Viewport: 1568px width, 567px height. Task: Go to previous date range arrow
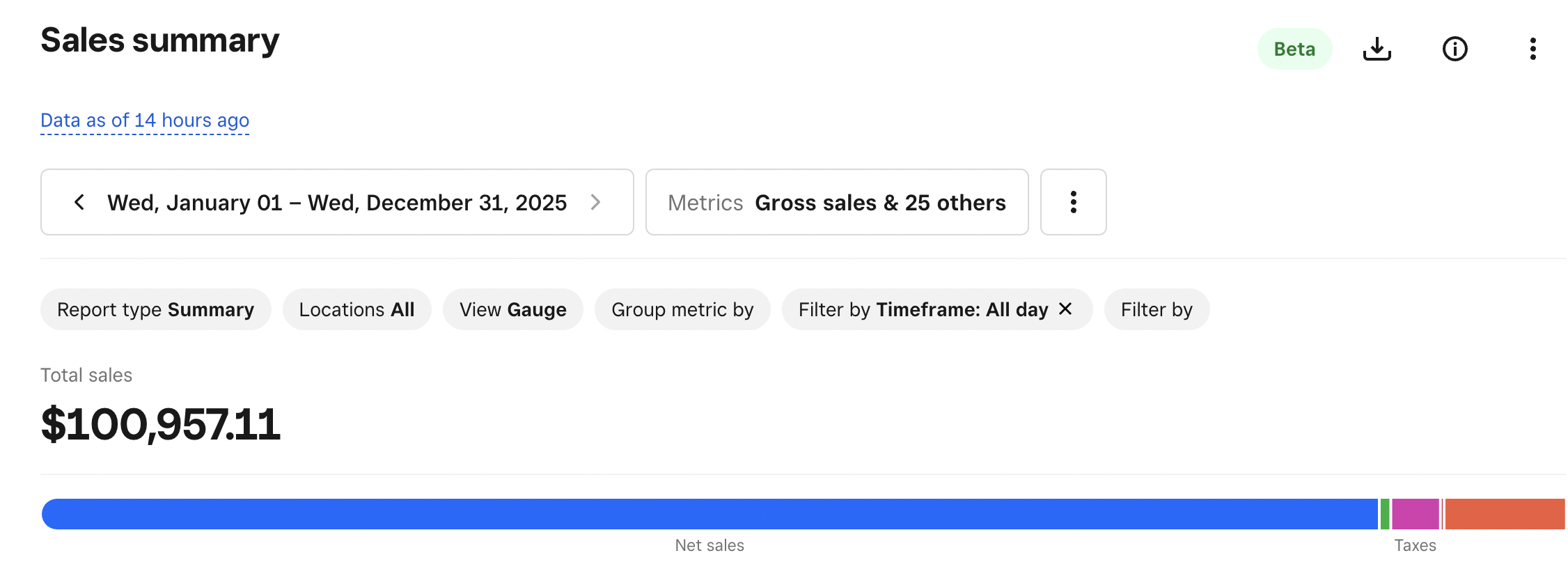coord(79,202)
